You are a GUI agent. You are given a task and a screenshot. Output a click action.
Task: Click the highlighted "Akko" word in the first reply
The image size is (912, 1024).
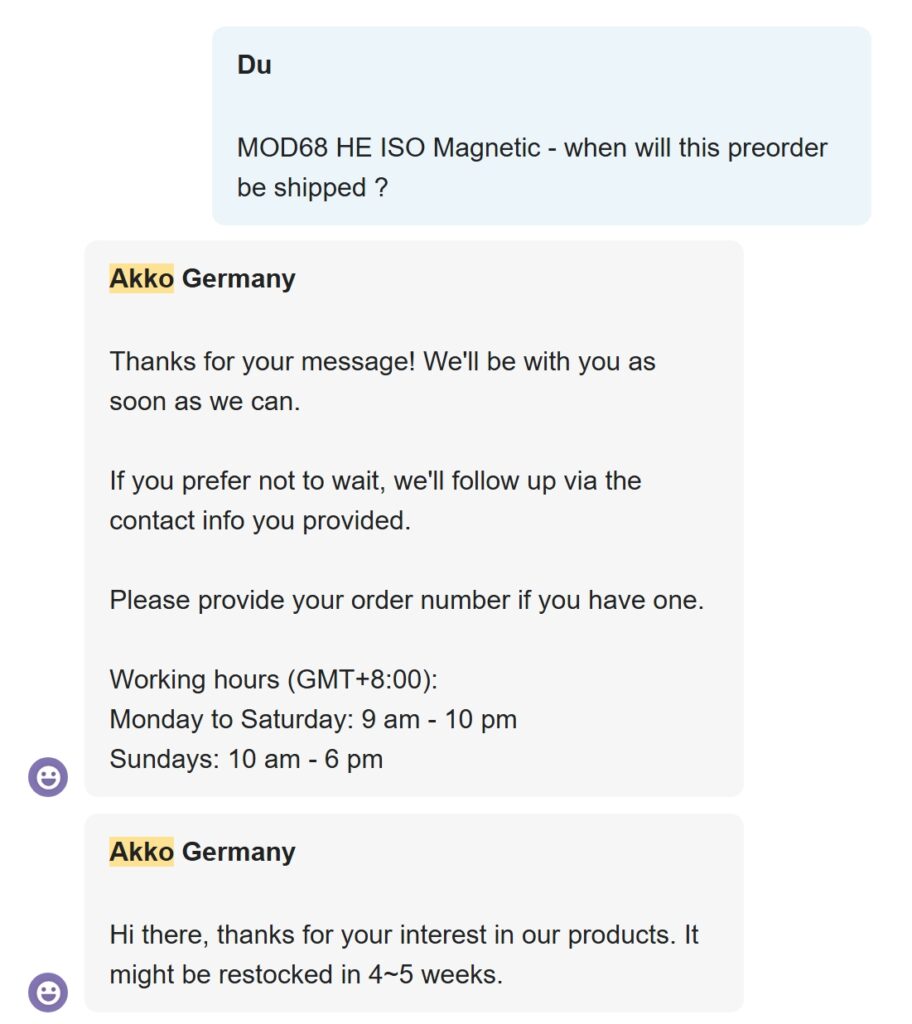[141, 278]
